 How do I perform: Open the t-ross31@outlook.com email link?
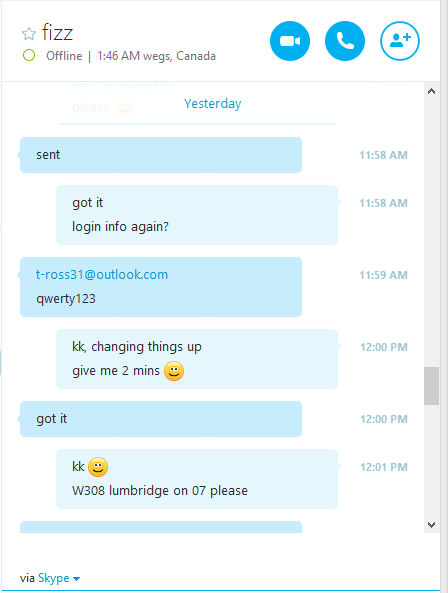pyautogui.click(x=102, y=275)
